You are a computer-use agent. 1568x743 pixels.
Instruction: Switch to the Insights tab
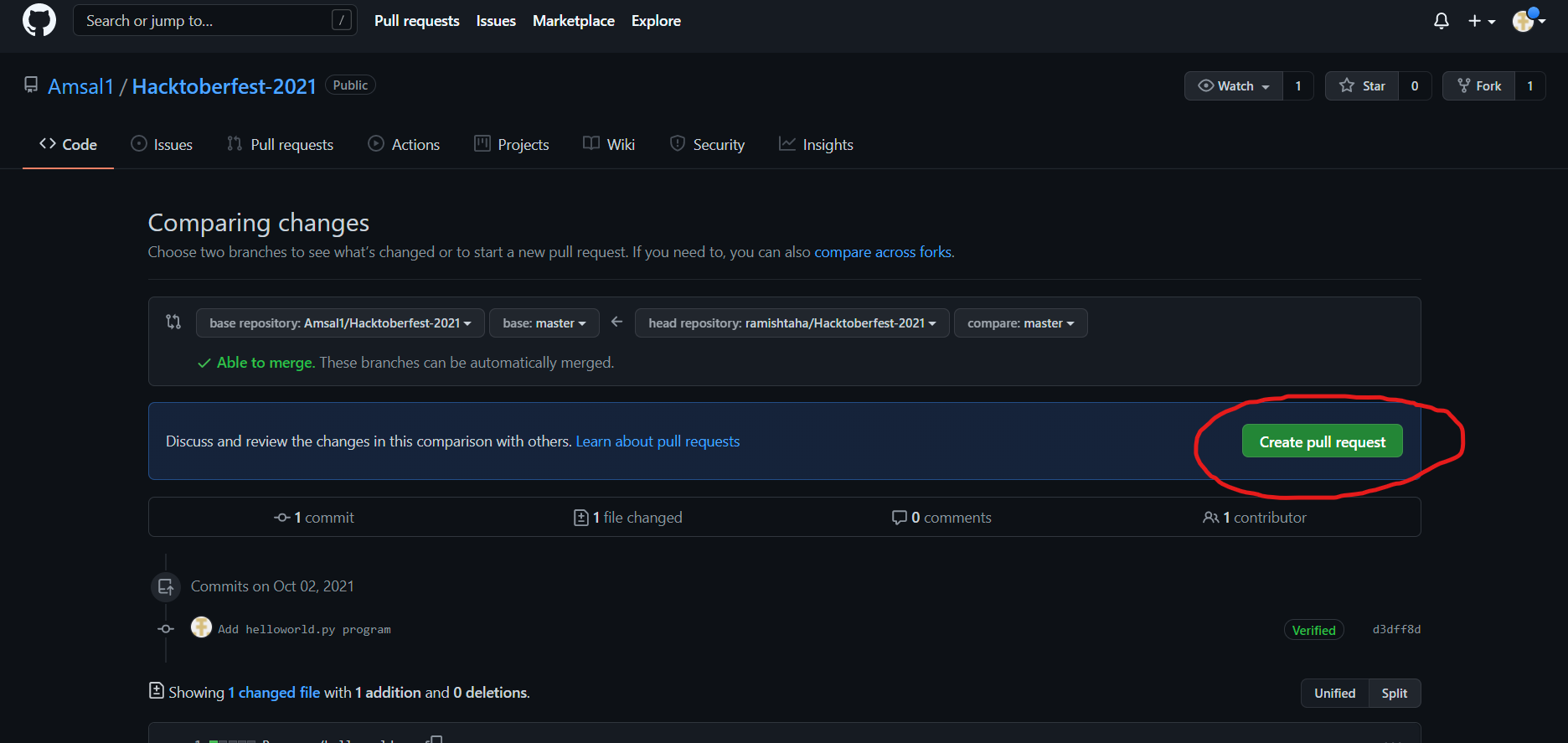[x=817, y=144]
